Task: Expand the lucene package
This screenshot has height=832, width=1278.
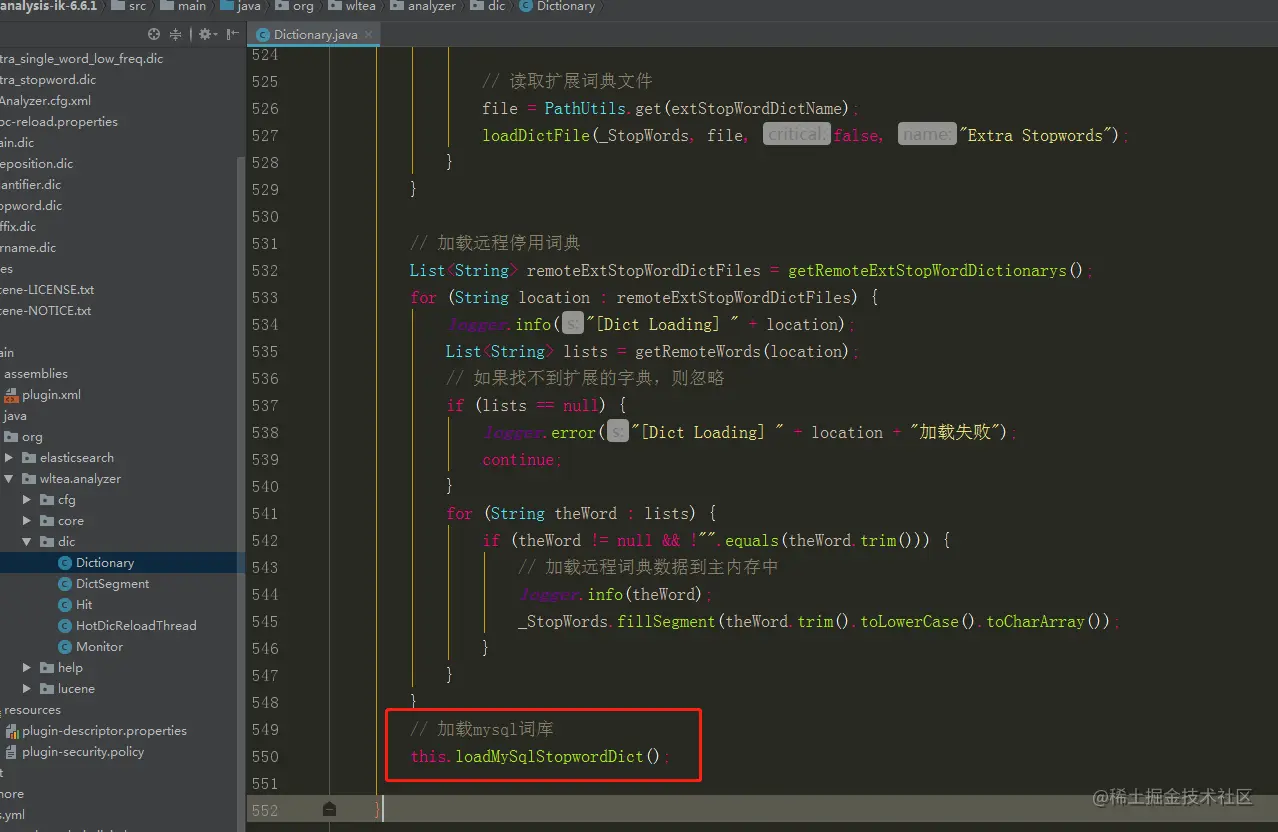Action: (x=28, y=689)
